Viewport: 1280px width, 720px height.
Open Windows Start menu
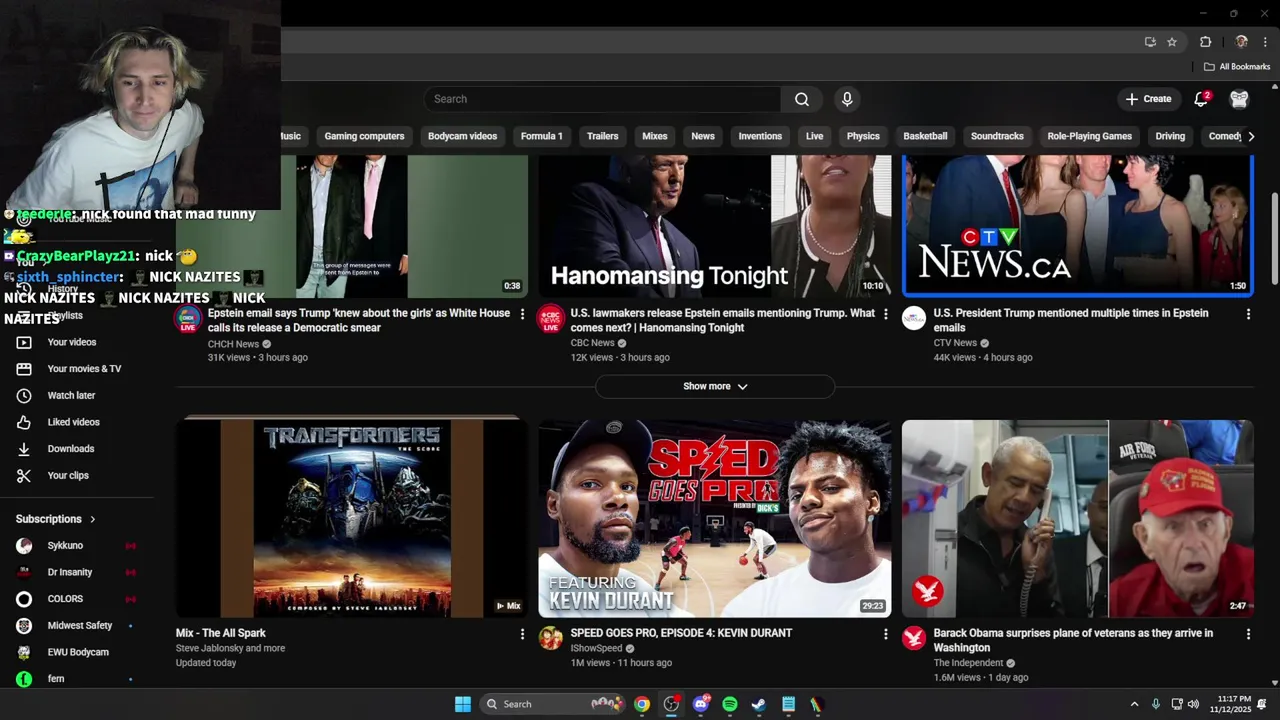click(x=463, y=704)
